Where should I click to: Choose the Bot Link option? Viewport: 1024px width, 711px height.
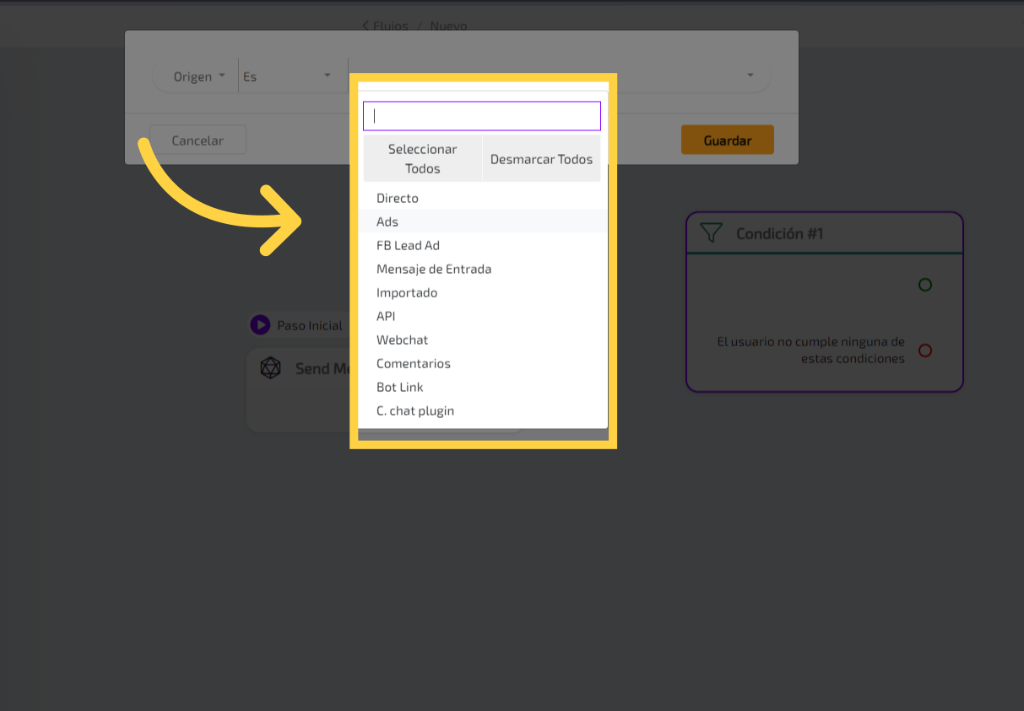click(400, 387)
